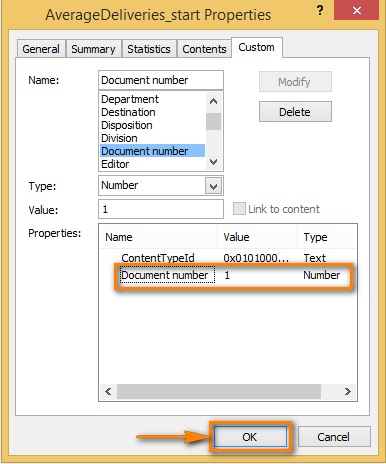Viewport: 386px width, 464px height.
Task: Select Editor in the name list
Action: (x=115, y=164)
